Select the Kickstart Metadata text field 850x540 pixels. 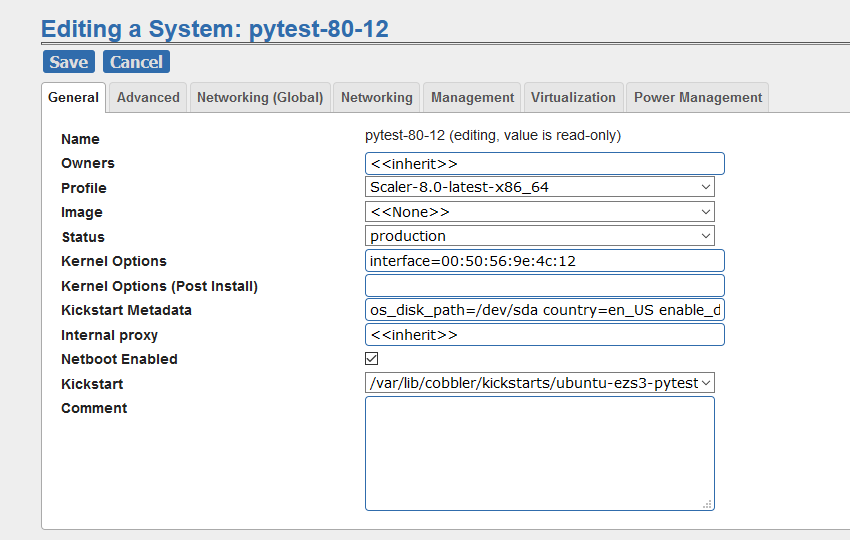544,310
